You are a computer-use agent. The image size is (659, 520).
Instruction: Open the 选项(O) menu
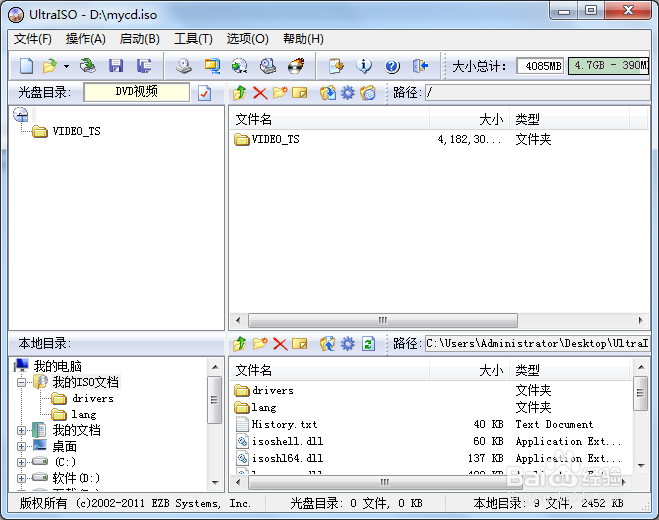pyautogui.click(x=248, y=39)
